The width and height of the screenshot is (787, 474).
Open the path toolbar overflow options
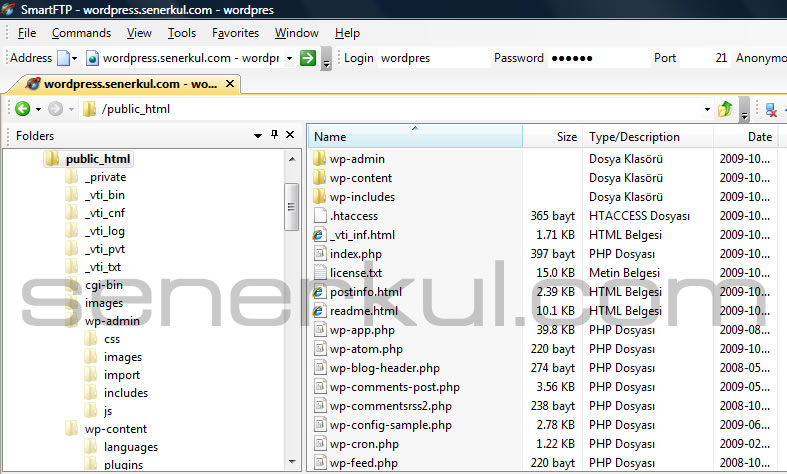pyautogui.click(x=744, y=109)
